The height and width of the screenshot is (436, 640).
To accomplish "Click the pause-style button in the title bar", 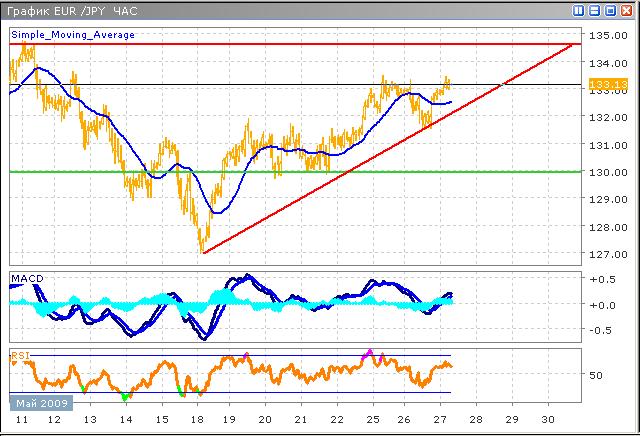I will tap(579, 11).
